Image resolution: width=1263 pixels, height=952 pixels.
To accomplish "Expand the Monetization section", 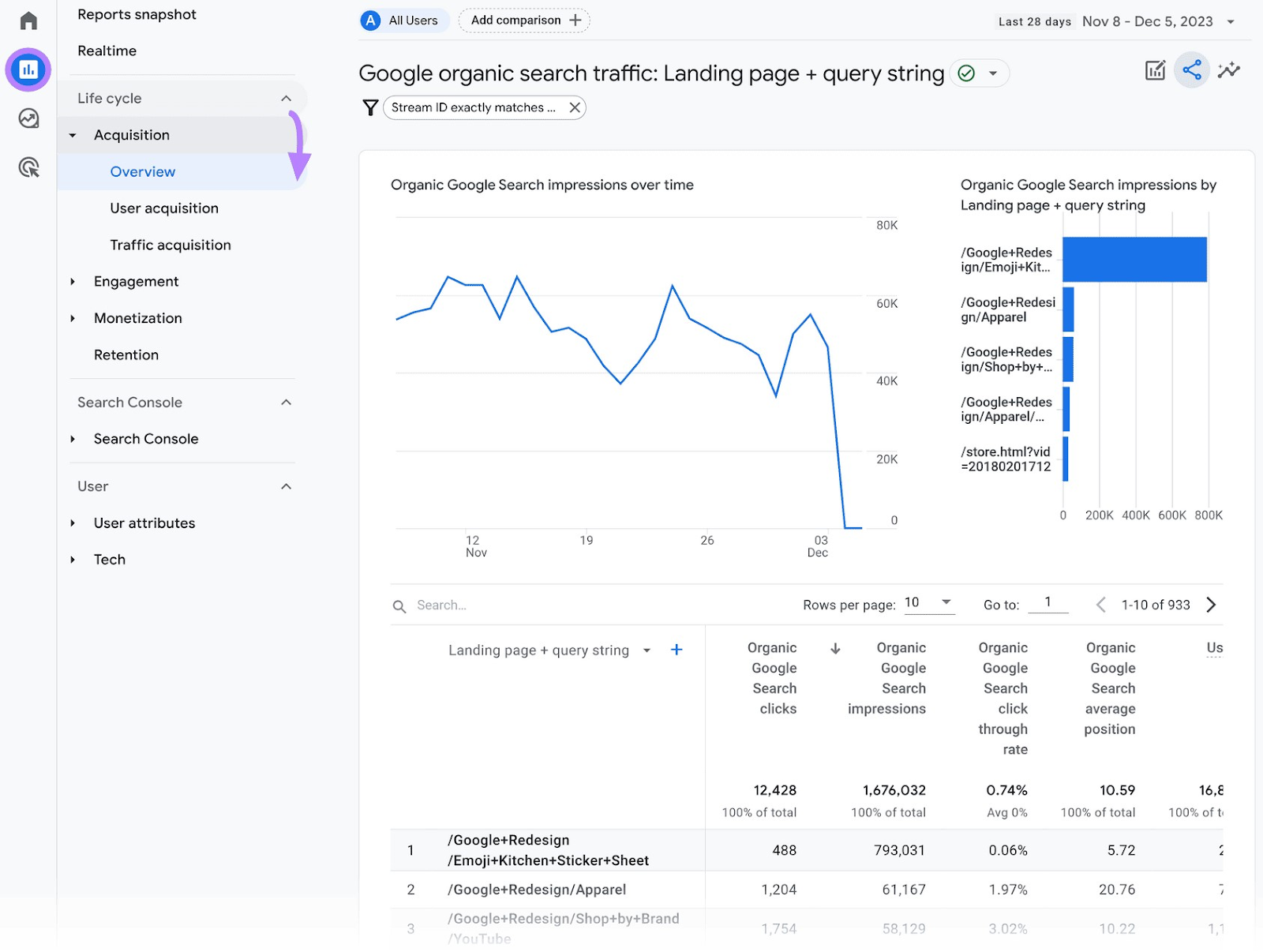I will coord(73,318).
